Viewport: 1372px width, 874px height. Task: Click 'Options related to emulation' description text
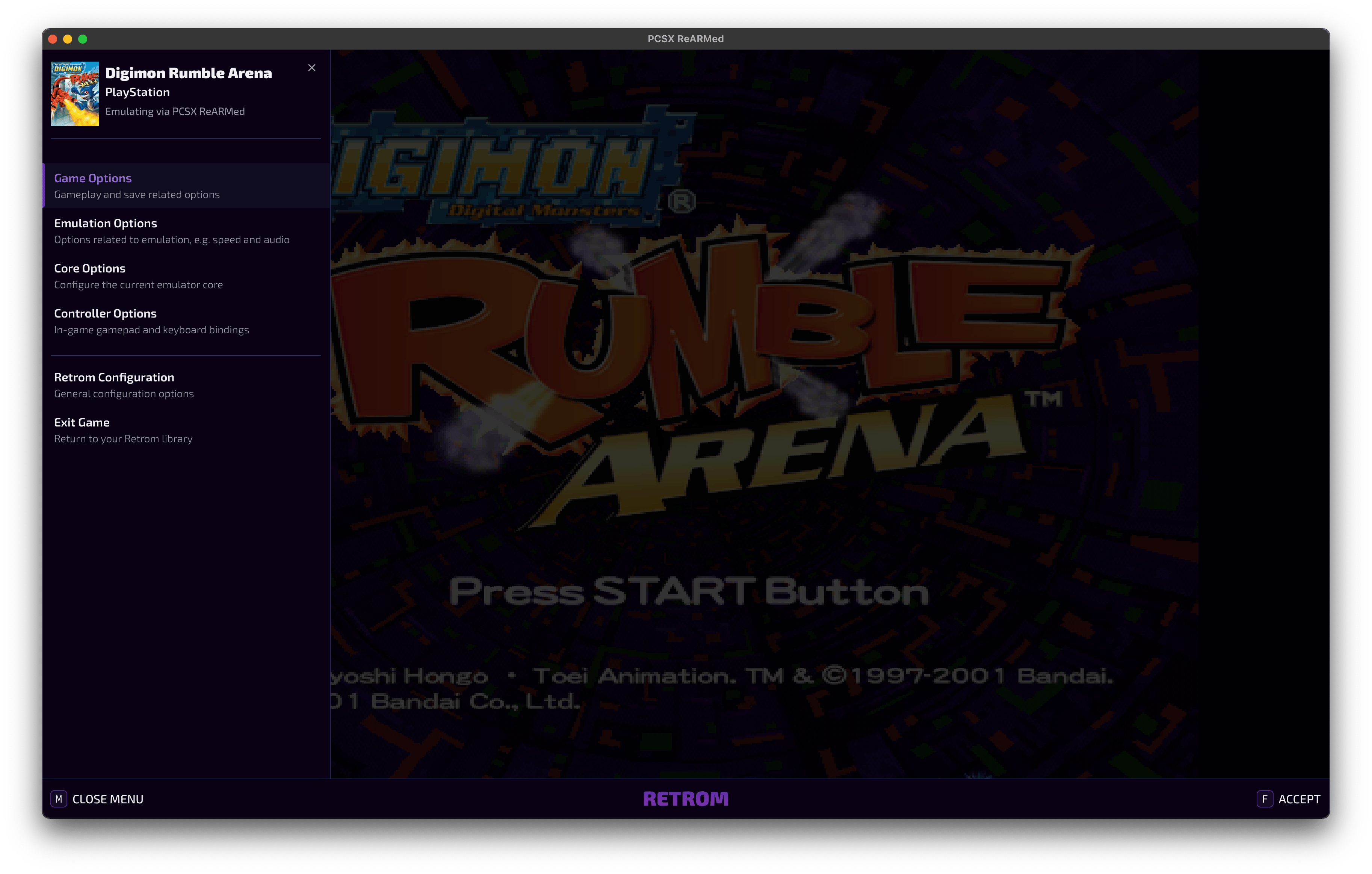[171, 240]
